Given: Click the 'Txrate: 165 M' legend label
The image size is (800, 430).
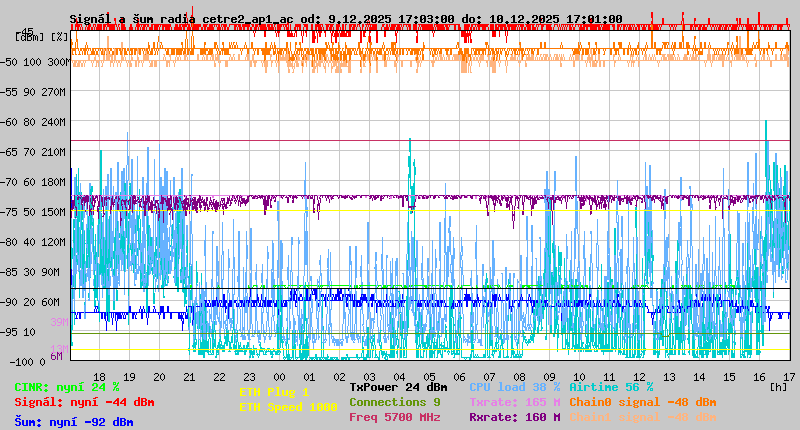Looking at the screenshot, I should click(x=515, y=402).
